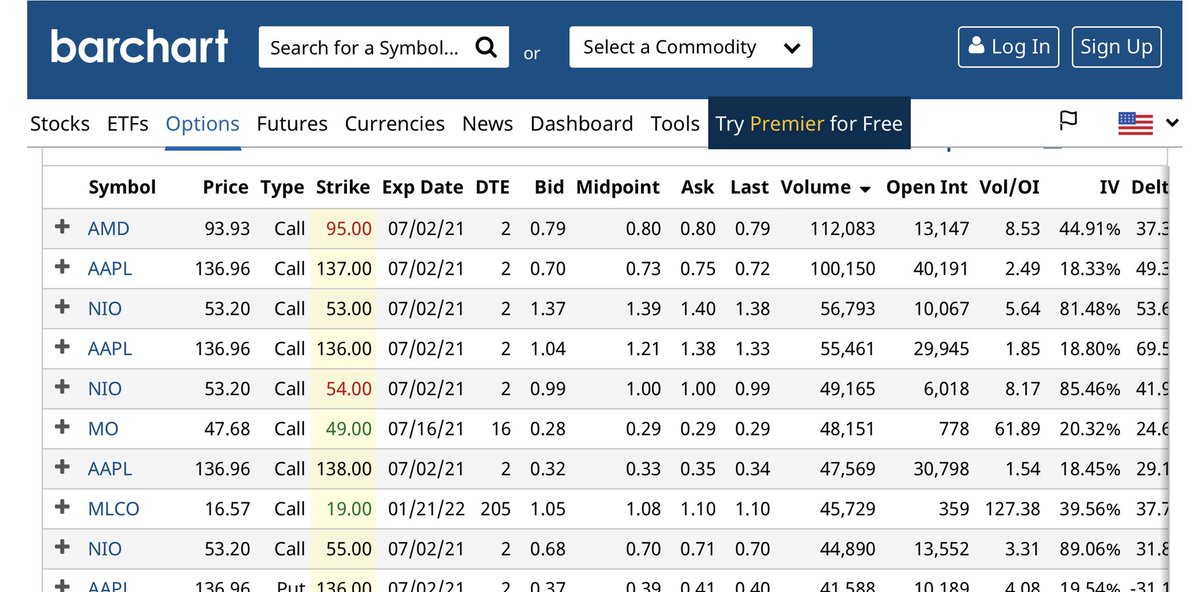Open the AAPL link in 136.00 call row
Image resolution: width=1200 pixels, height=592 pixels.
(110, 349)
